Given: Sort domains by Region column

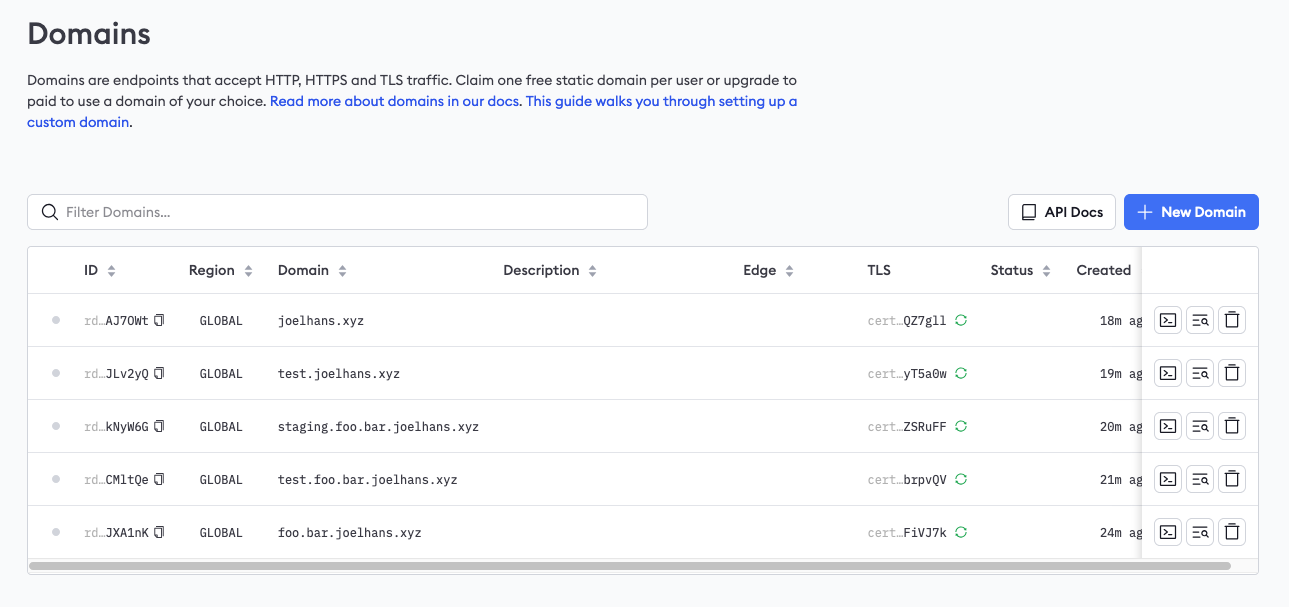Looking at the screenshot, I should pos(248,271).
